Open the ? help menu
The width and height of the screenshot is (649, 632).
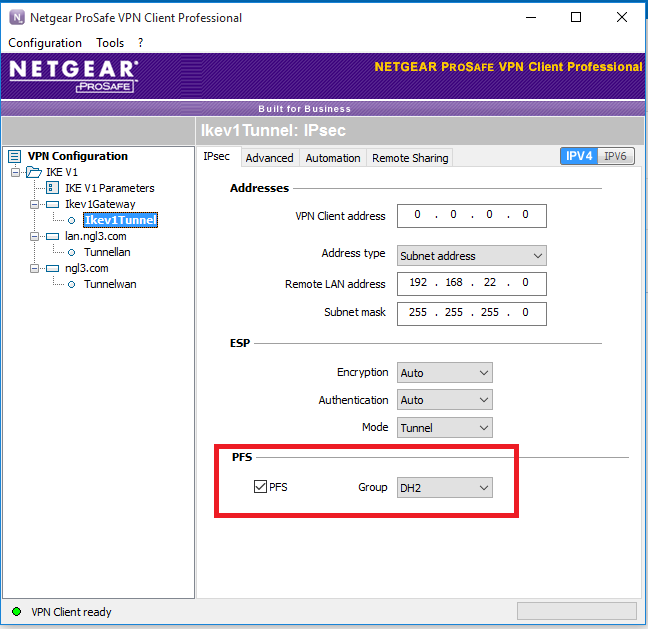point(141,43)
